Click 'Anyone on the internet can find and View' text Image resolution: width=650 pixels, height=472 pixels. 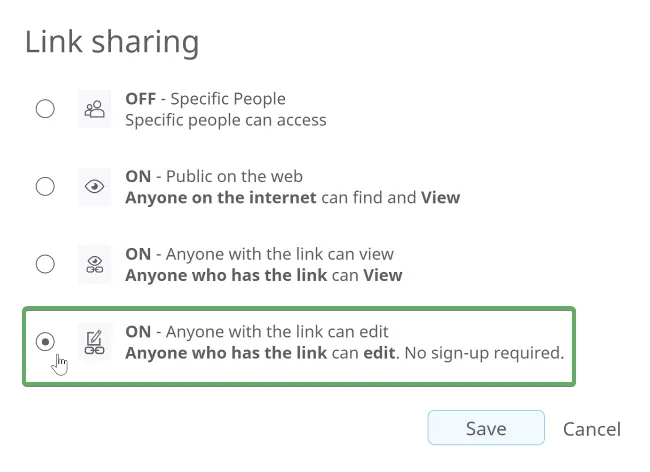click(x=293, y=198)
